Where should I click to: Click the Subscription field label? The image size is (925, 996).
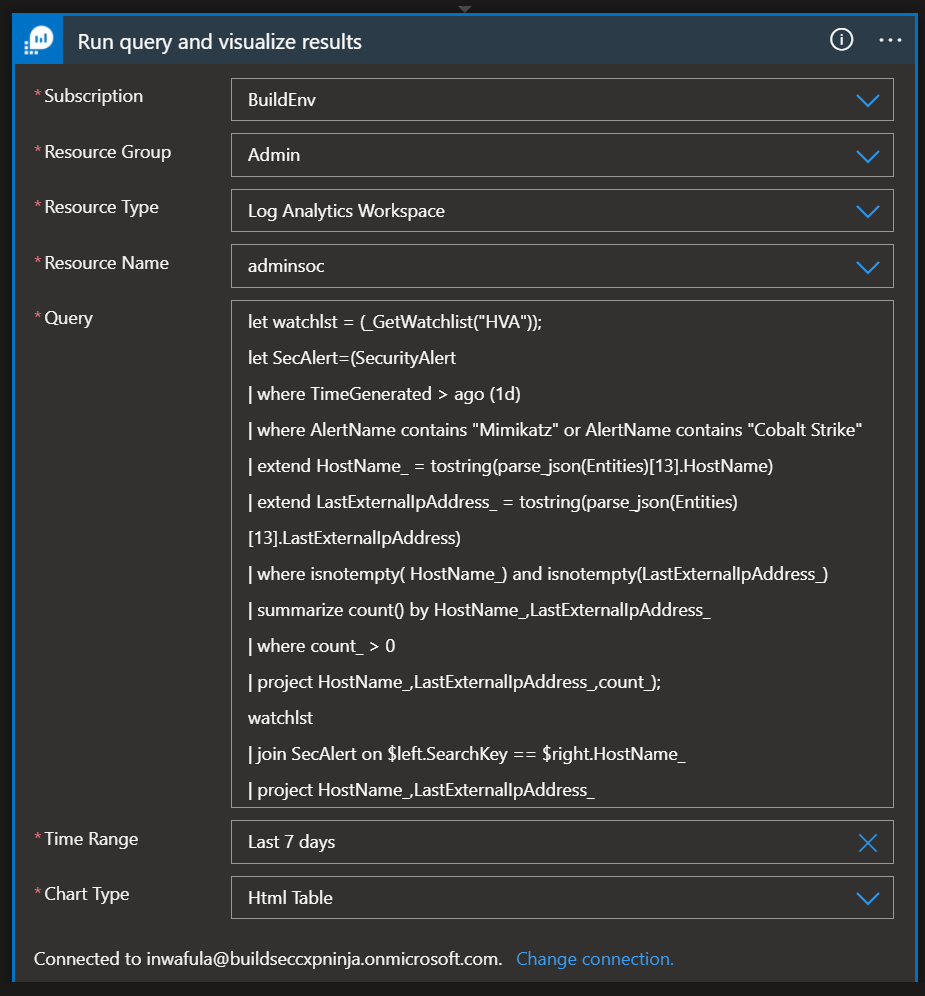pos(93,96)
